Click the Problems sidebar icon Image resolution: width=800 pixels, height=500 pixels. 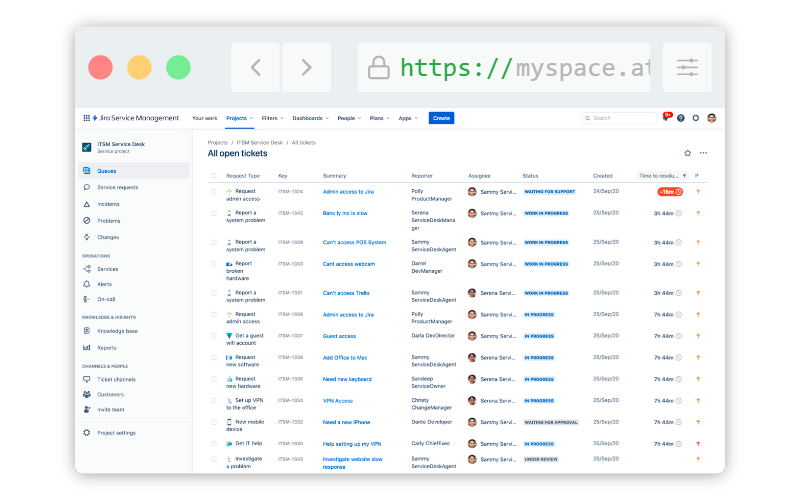87,220
